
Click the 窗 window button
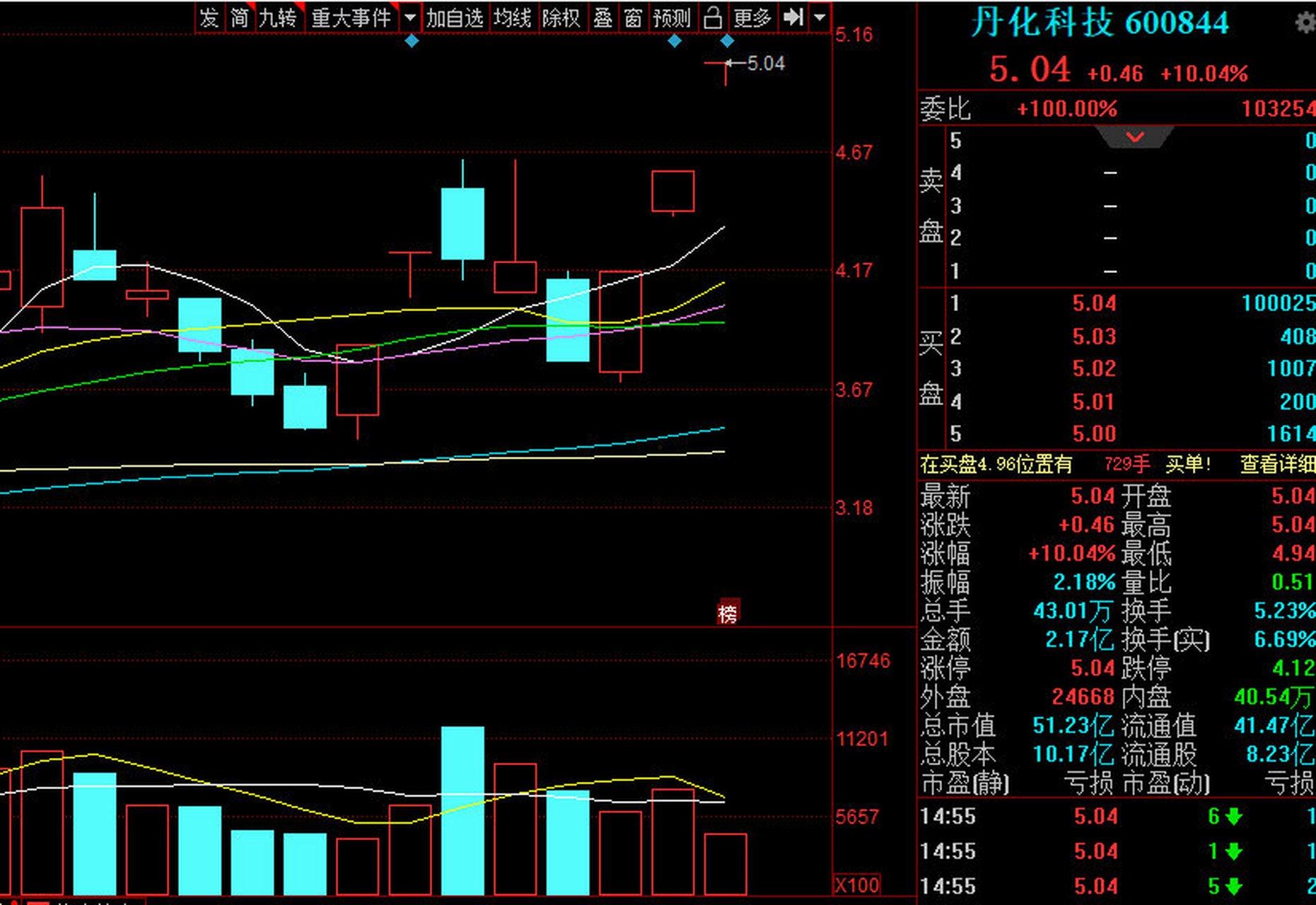[633, 18]
